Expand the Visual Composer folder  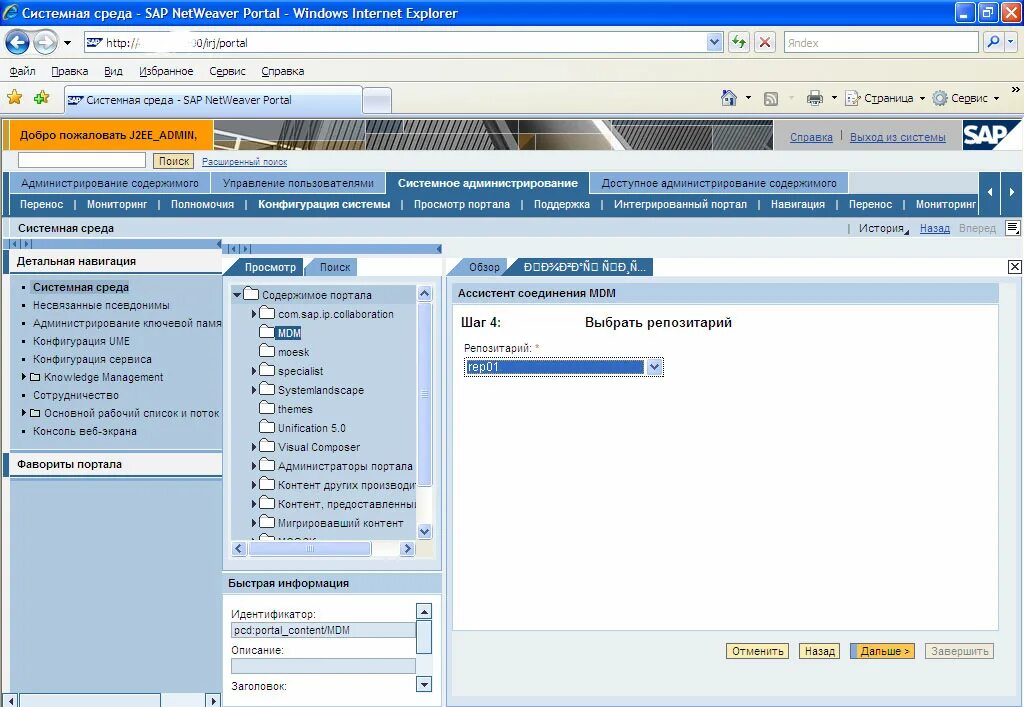point(254,447)
